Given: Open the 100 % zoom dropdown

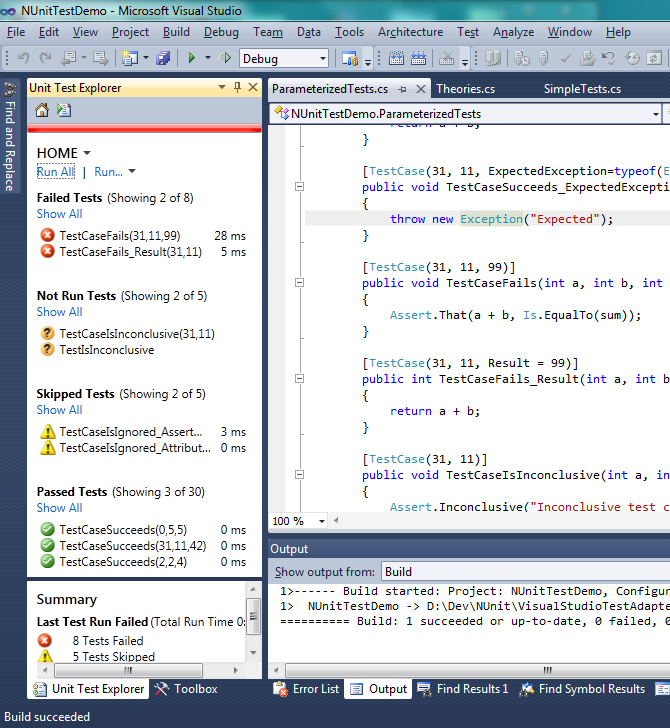Looking at the screenshot, I should pyautogui.click(x=322, y=521).
